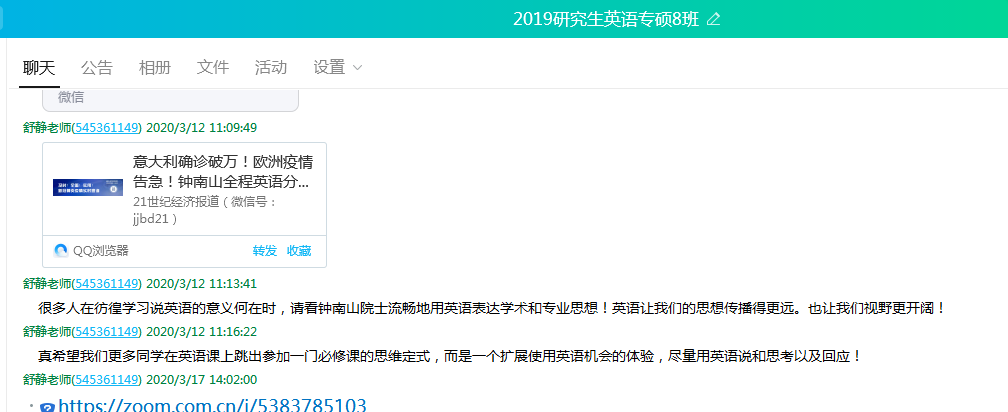
Task: Click sender ID 545361149 at 2020/3/17 14:02:00
Action: 108,379
